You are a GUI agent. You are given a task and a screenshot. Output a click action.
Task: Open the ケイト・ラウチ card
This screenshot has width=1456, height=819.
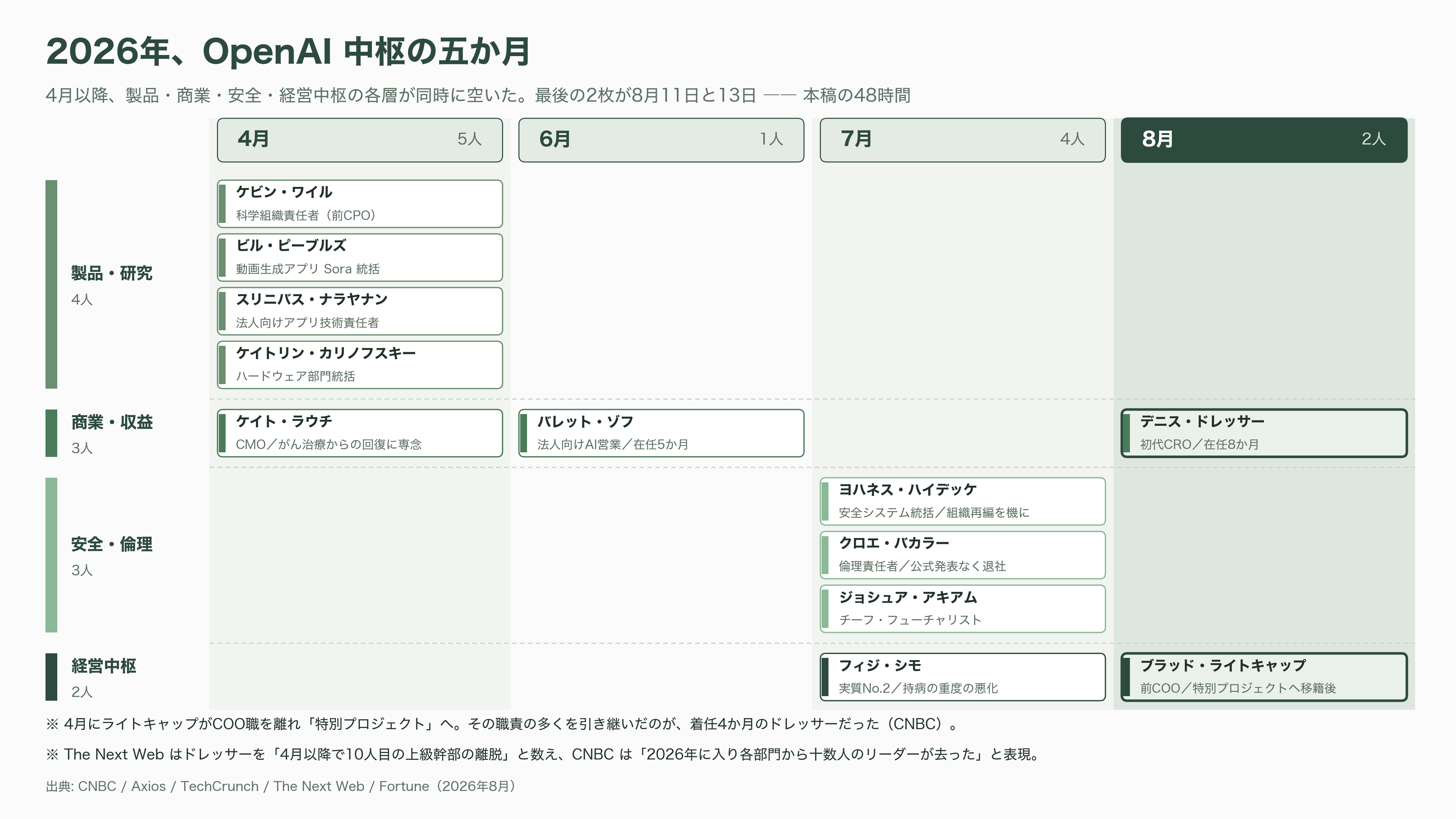[359, 433]
